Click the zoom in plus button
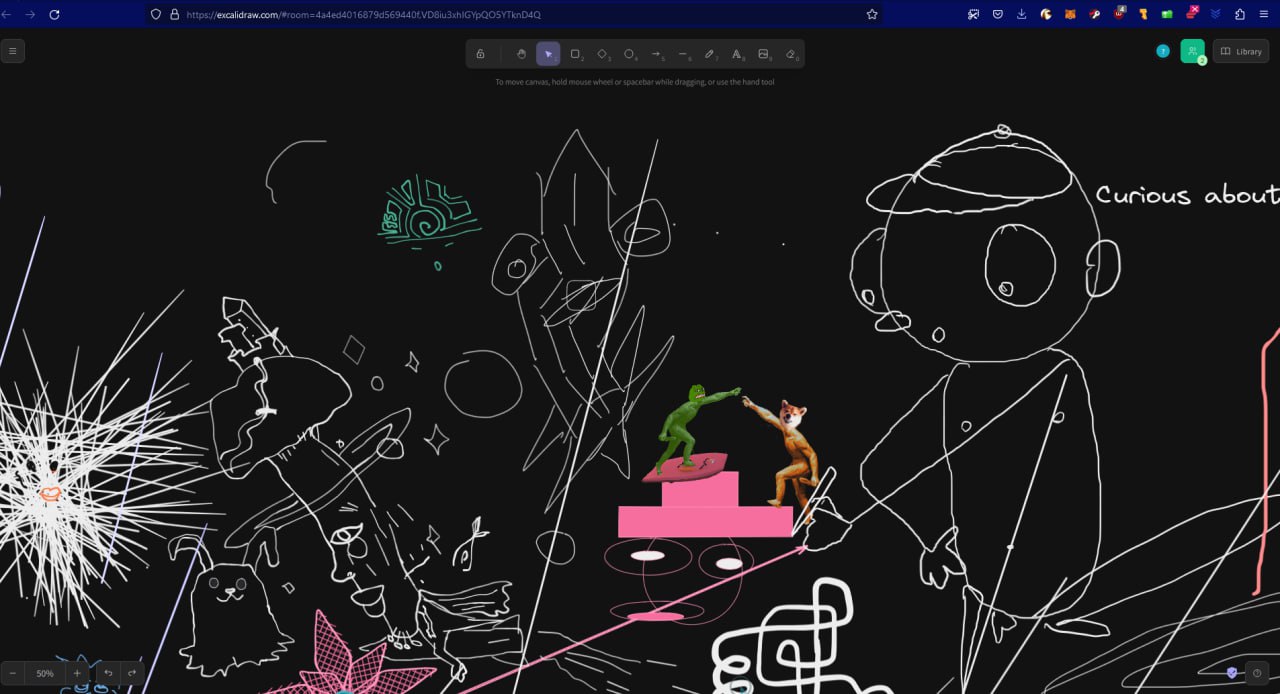 click(77, 673)
